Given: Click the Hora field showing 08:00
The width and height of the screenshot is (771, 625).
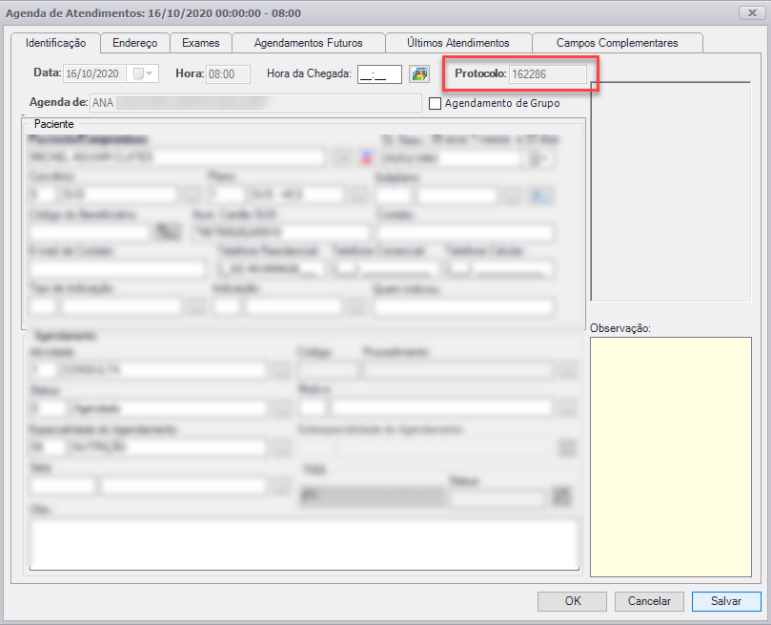Looking at the screenshot, I should [x=228, y=74].
